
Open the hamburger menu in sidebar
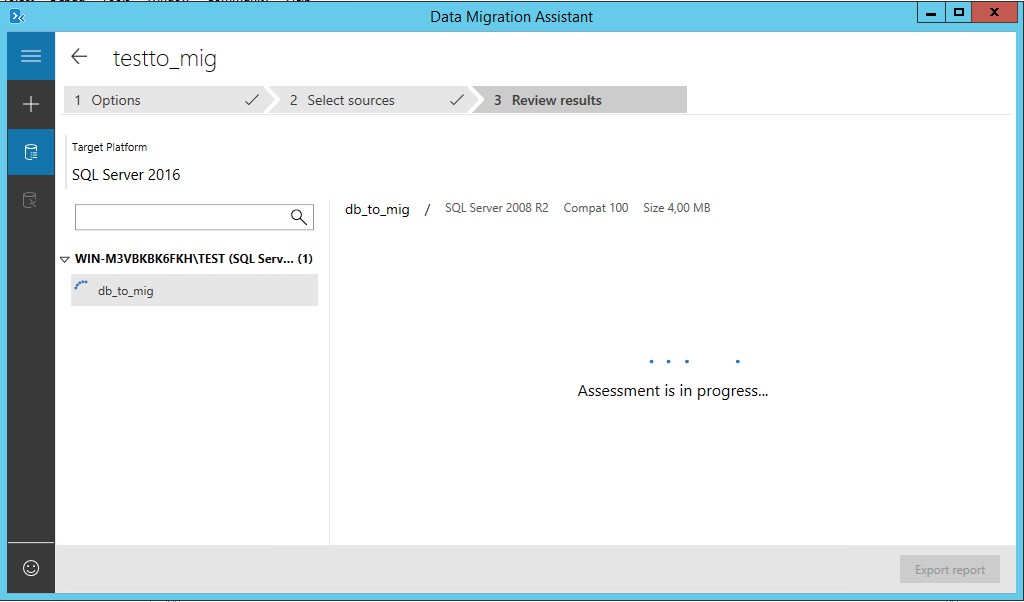31,56
